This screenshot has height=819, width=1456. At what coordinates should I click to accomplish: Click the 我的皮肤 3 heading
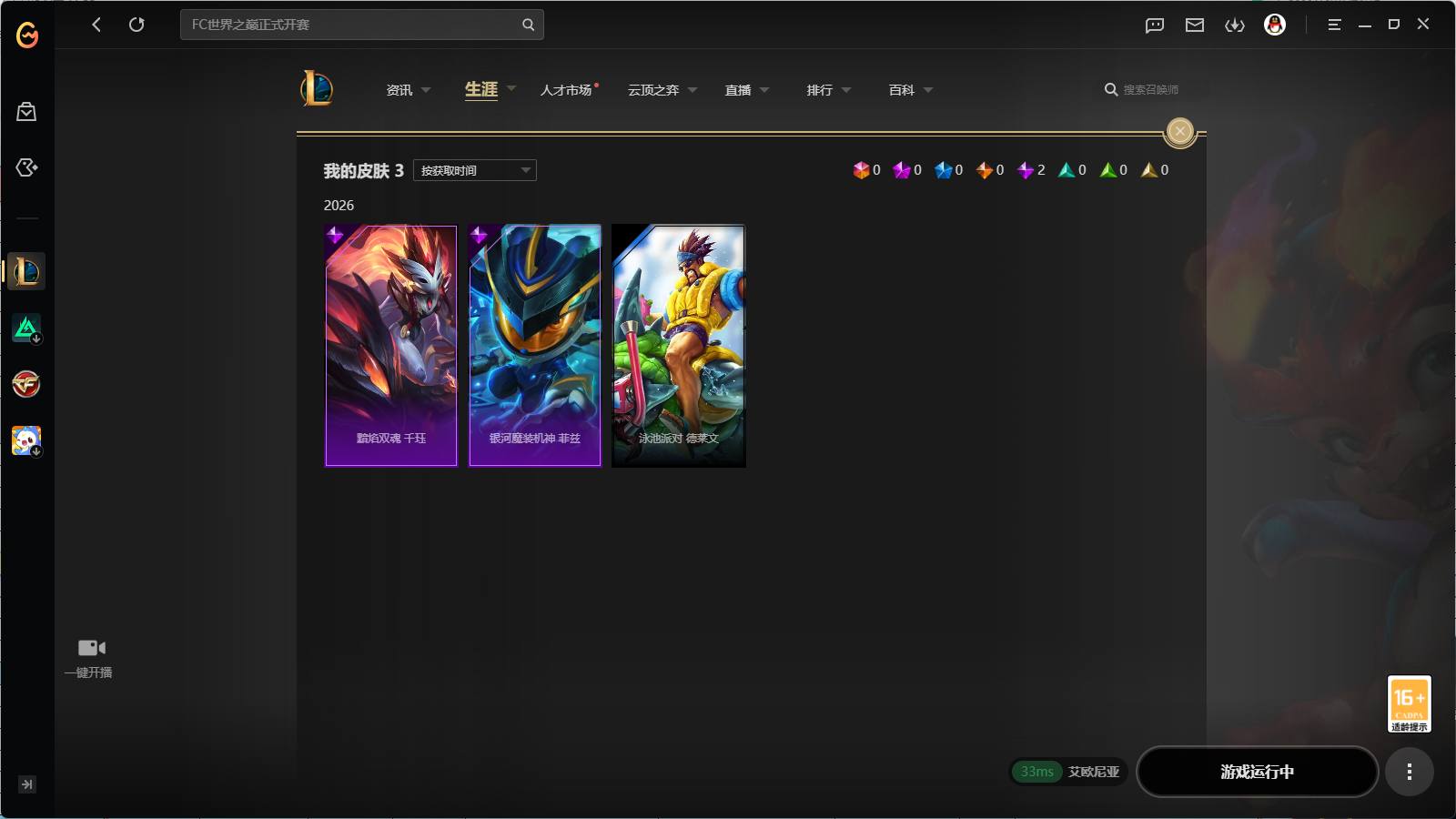click(363, 171)
